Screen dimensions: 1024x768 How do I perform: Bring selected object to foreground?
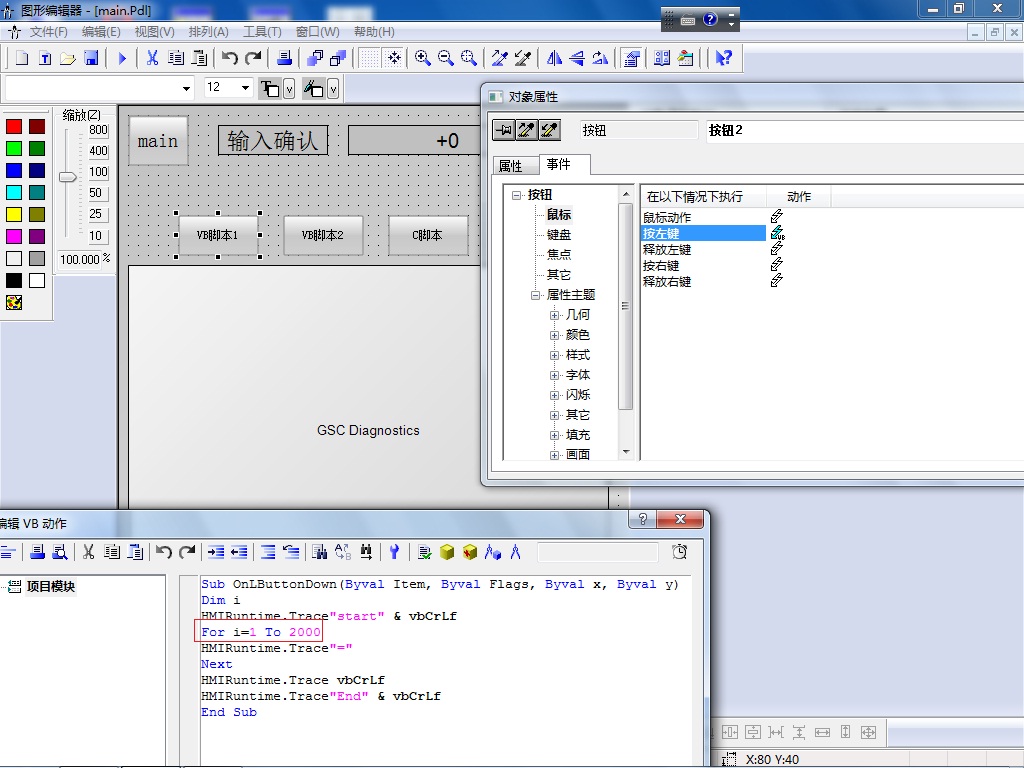tap(315, 59)
